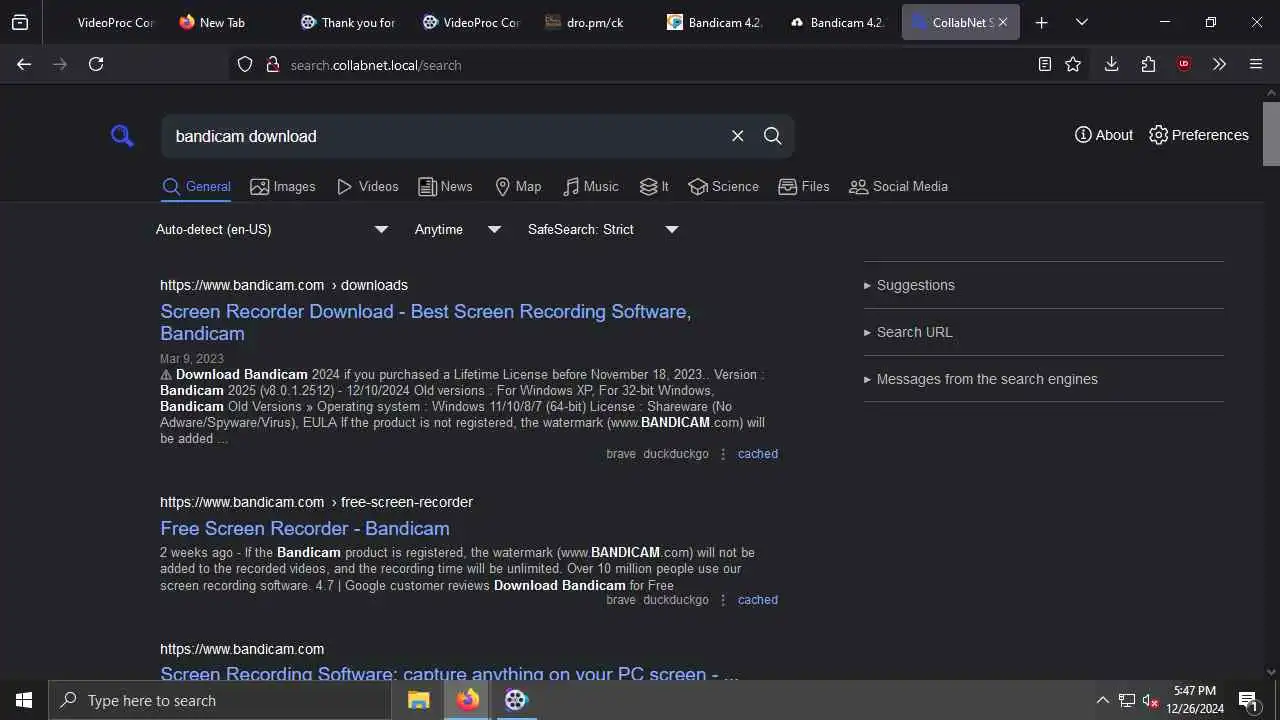
Task: List all tabs dropdown arrow
Action: click(1081, 22)
